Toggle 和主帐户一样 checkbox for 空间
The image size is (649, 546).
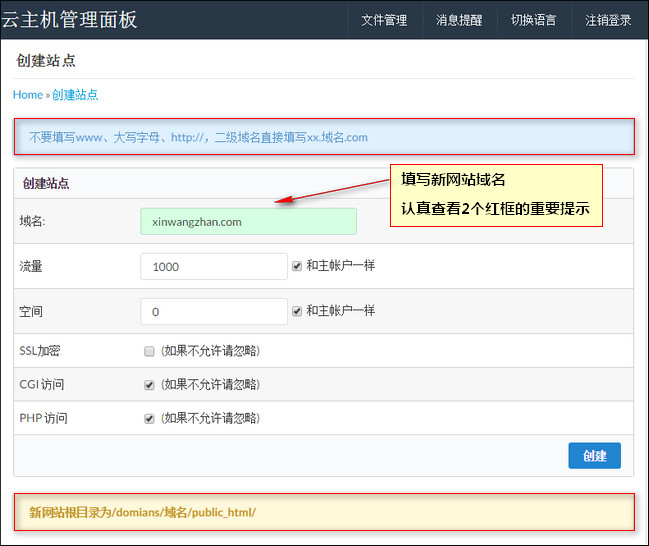(297, 311)
